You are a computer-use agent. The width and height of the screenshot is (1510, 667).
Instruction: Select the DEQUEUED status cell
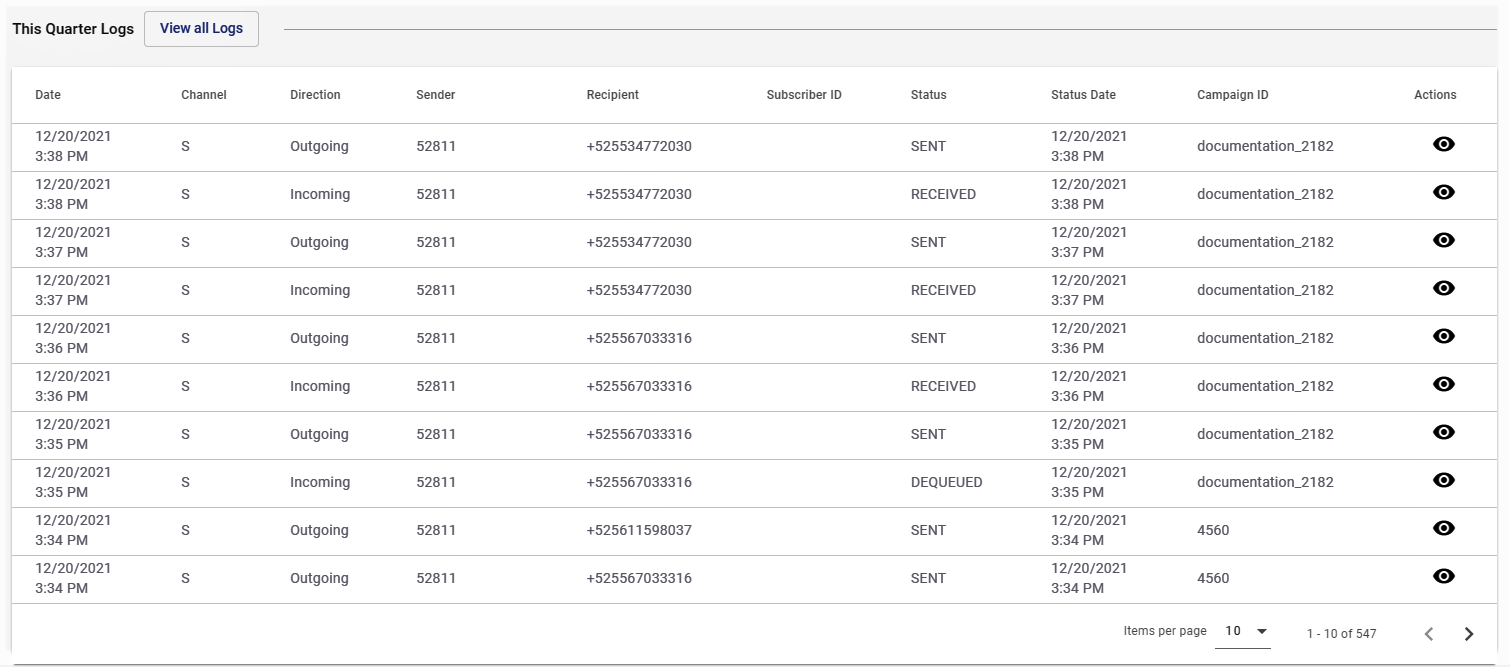tap(946, 482)
